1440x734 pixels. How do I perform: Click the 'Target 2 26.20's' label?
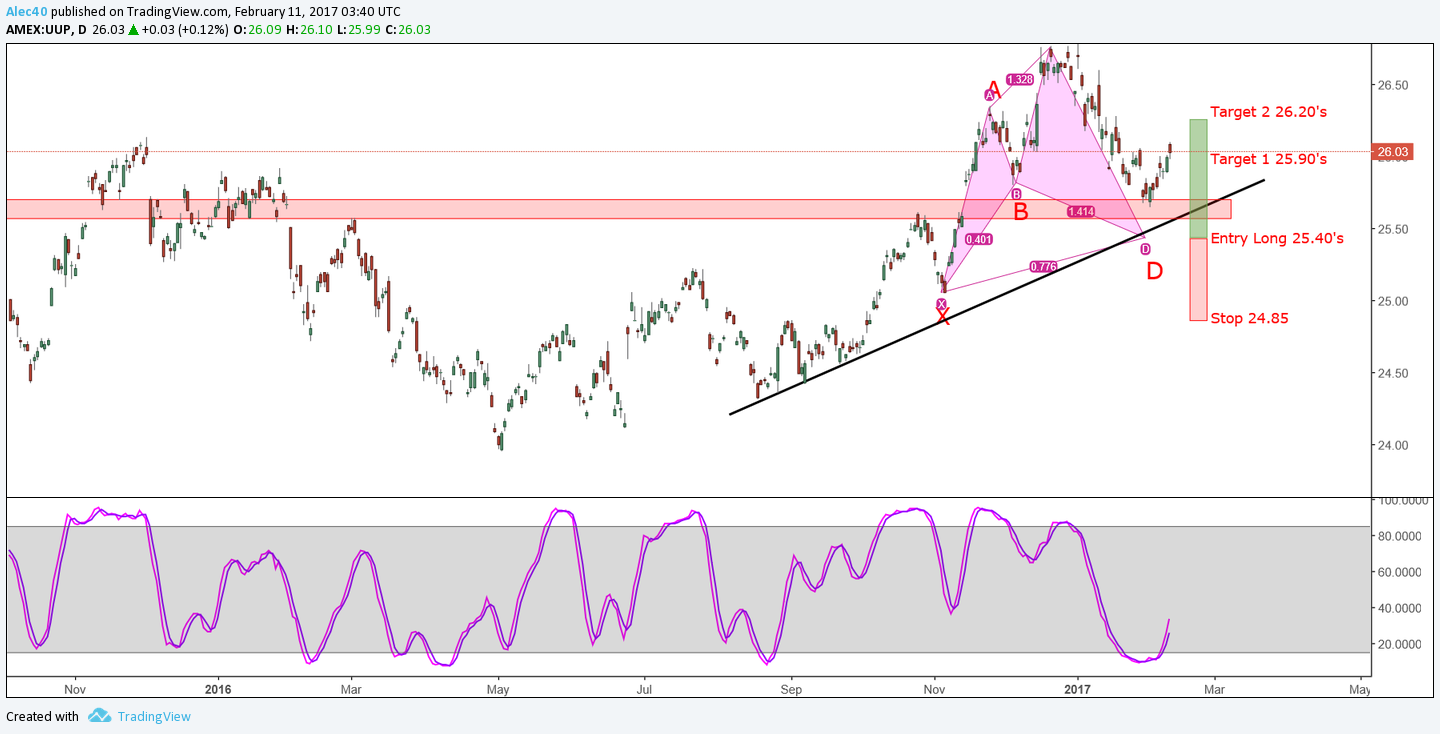click(1268, 112)
